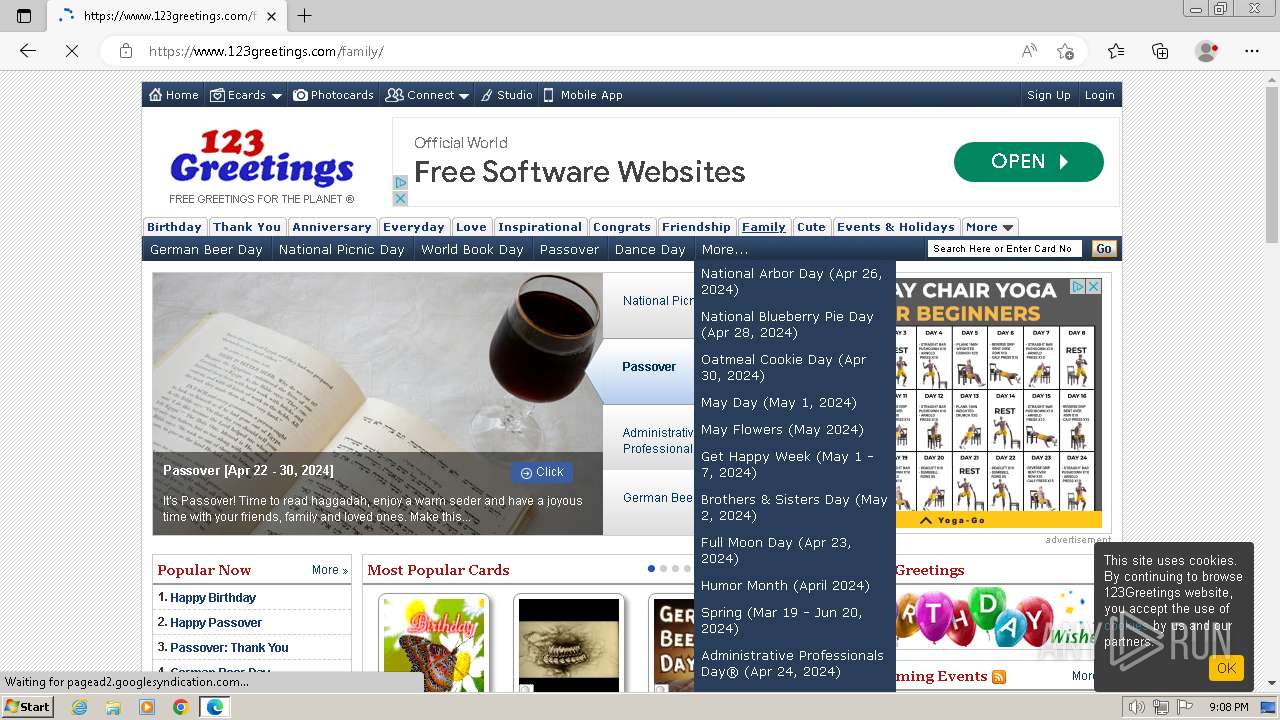
Task: Choose Brothers & Sisters Day from dropdown
Action: [x=794, y=507]
